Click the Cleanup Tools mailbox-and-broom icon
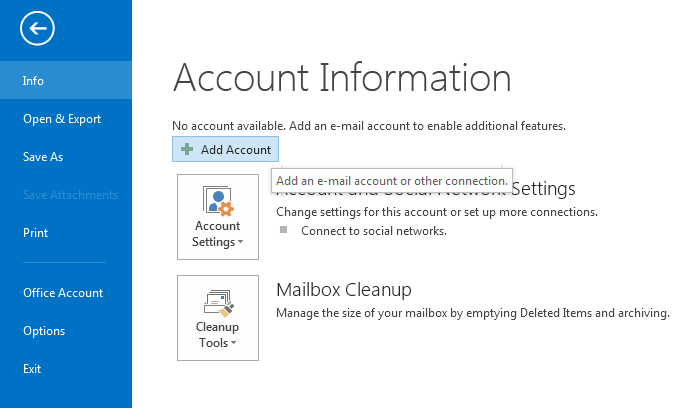 click(x=217, y=301)
